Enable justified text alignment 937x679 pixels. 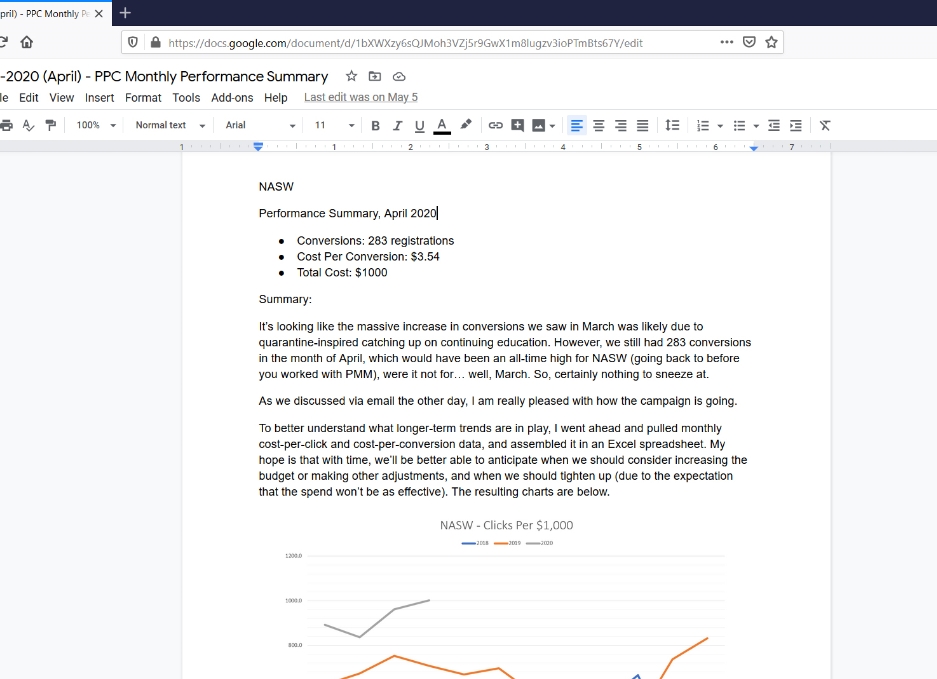point(641,125)
